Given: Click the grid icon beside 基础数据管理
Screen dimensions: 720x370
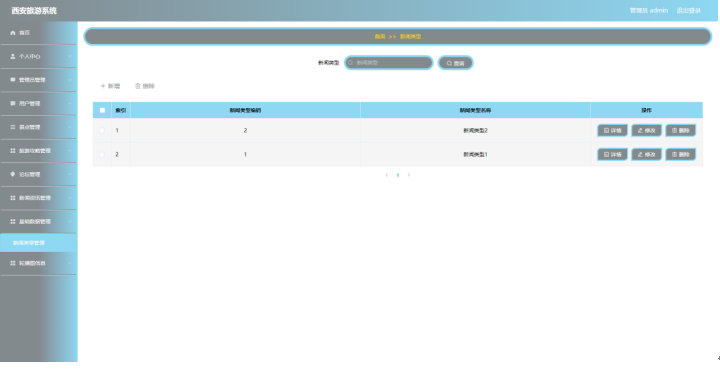Looking at the screenshot, I should pos(13,221).
